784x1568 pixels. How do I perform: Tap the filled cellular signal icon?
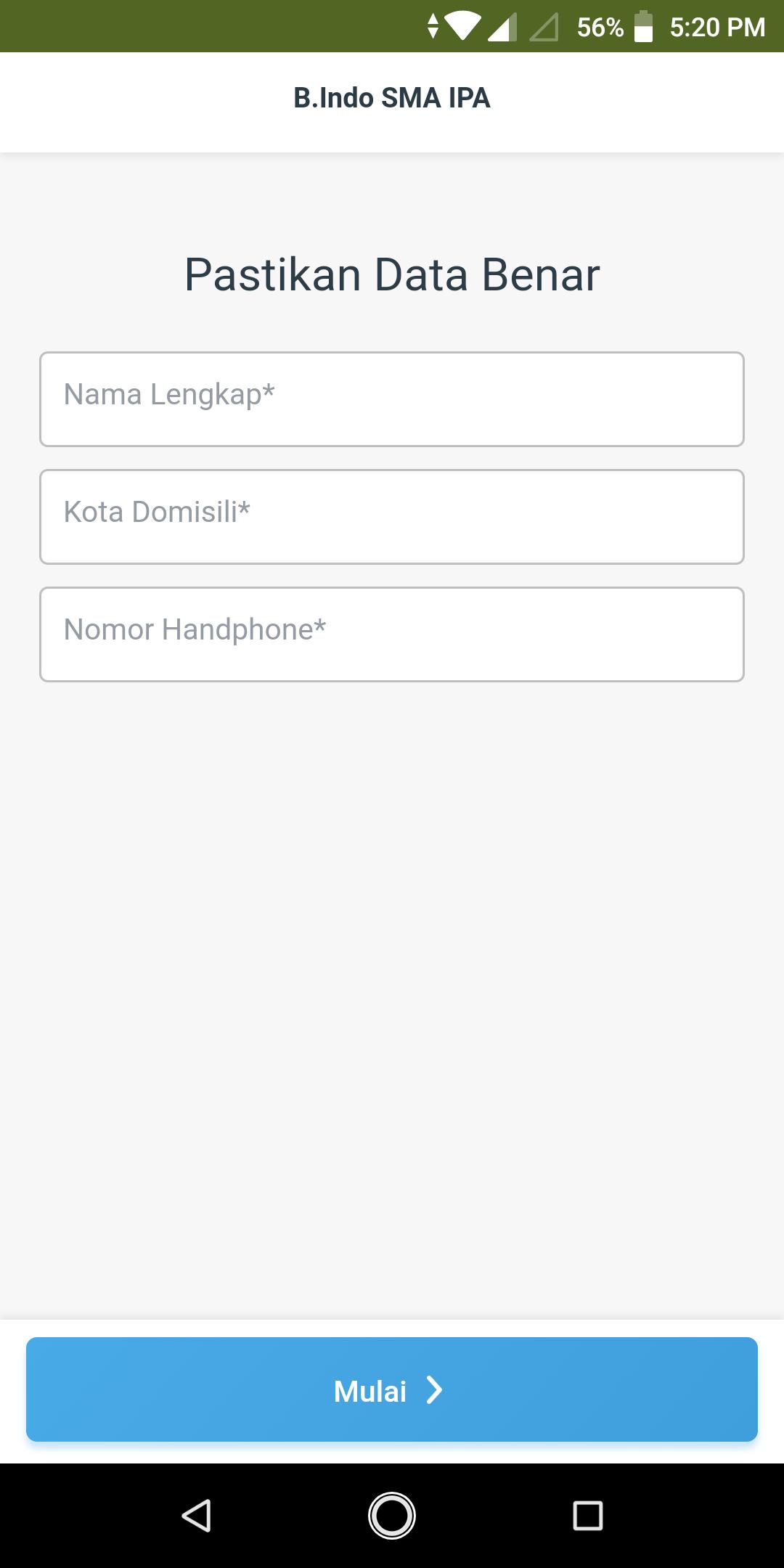click(502, 27)
